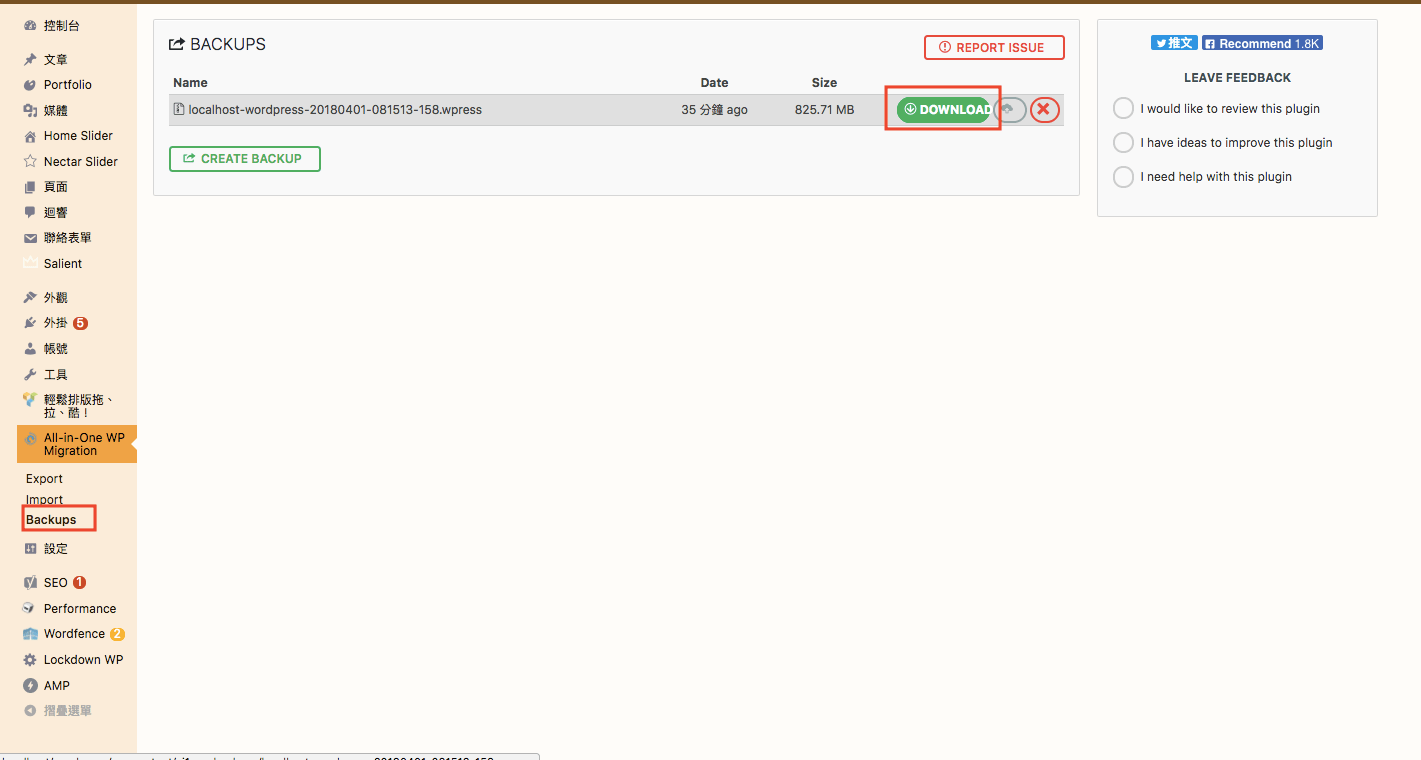Click the gear icon beside Lockdown WP
The height and width of the screenshot is (760, 1421).
coord(30,660)
